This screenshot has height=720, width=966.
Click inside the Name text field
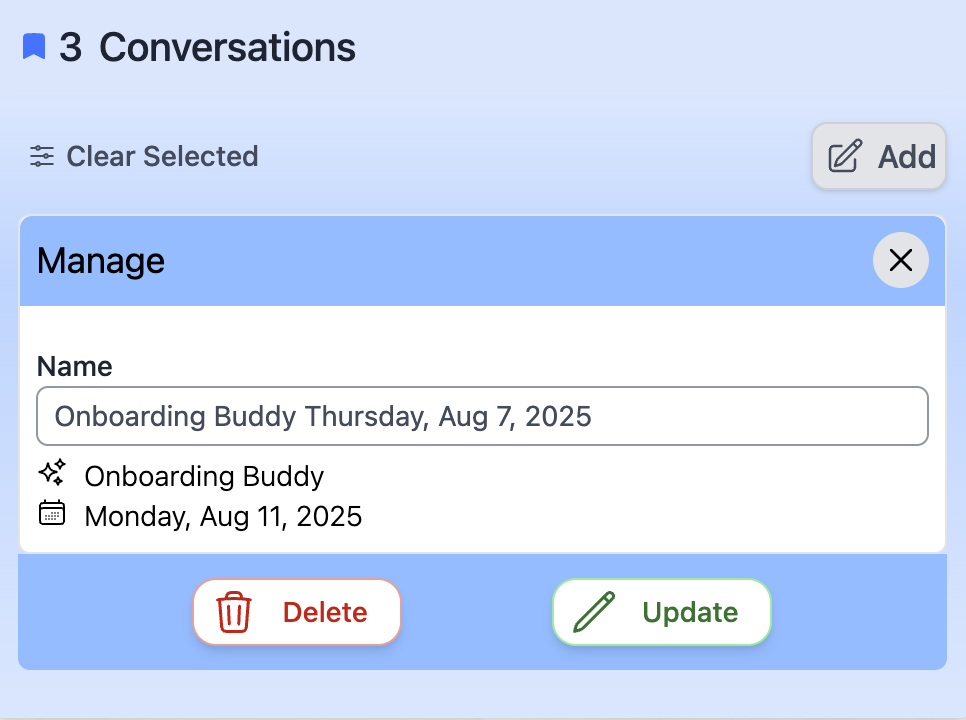tap(483, 416)
